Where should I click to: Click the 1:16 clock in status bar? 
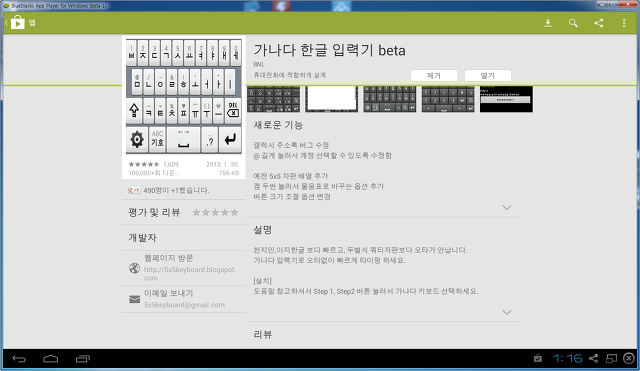pyautogui.click(x=567, y=358)
